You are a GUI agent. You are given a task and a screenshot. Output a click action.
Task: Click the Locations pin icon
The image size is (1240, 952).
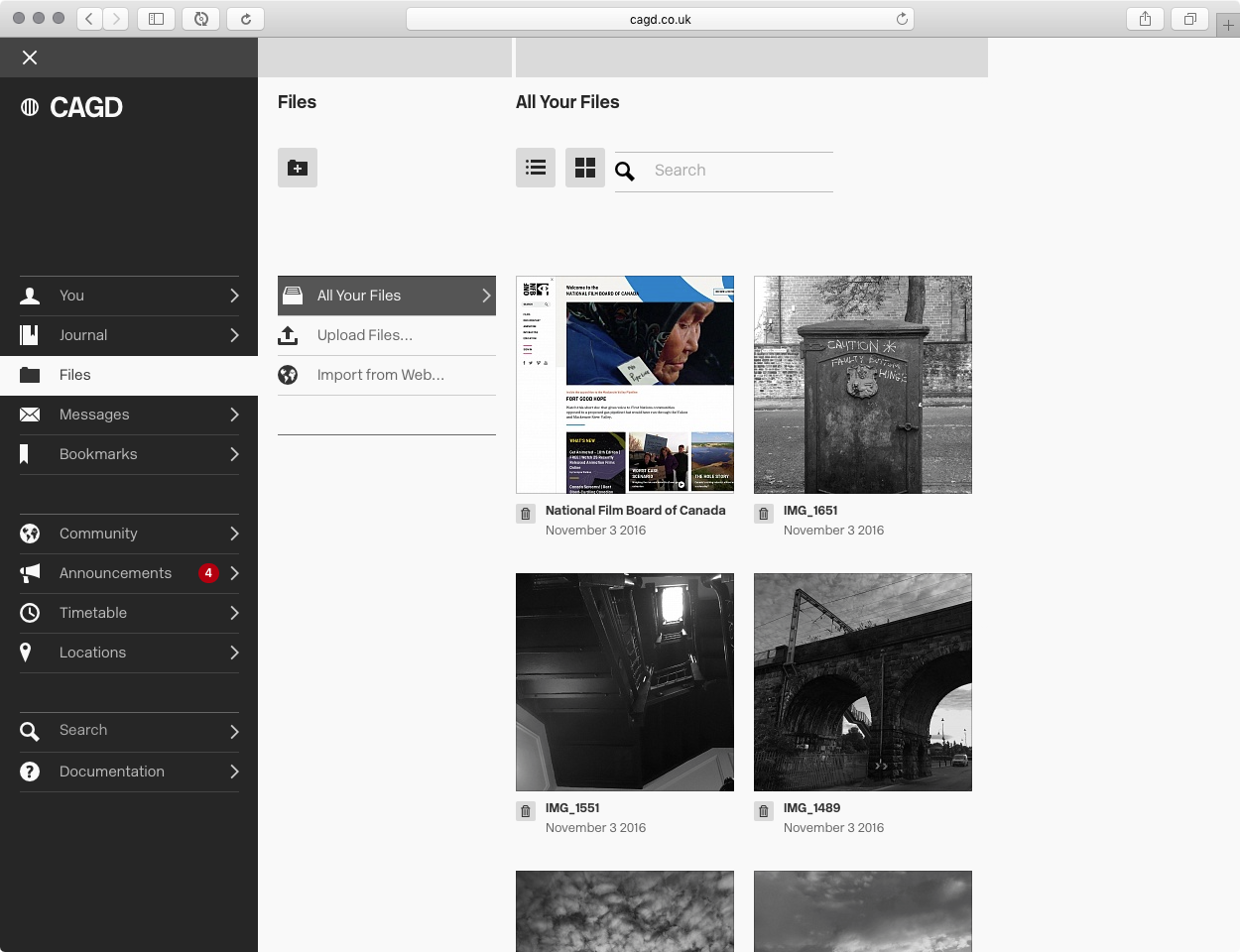26,653
